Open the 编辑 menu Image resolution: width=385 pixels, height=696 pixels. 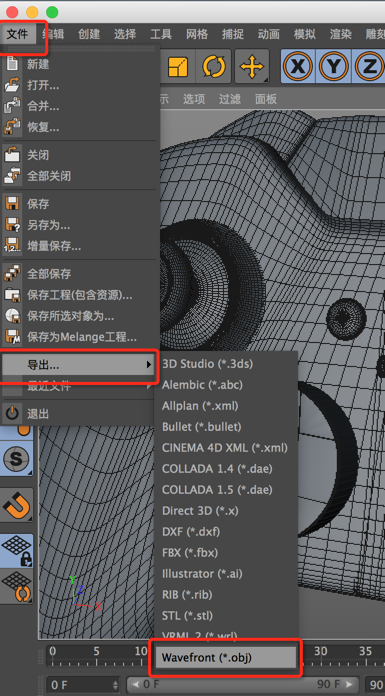click(53, 34)
